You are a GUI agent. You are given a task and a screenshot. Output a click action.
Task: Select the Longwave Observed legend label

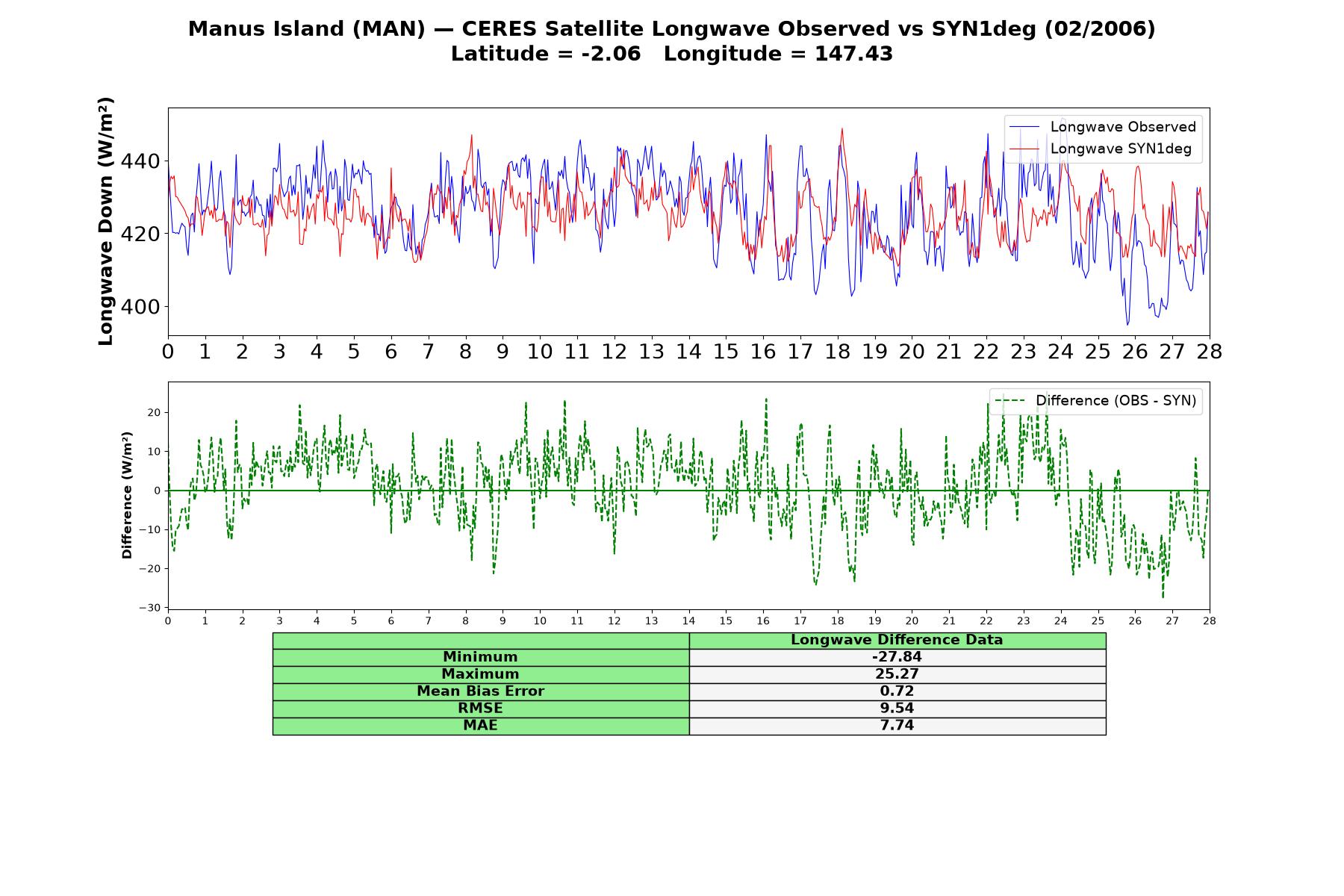tap(1123, 127)
